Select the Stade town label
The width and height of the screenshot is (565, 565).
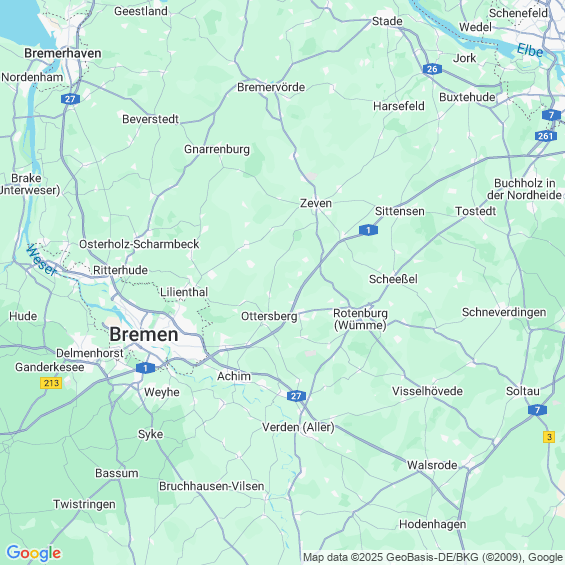pyautogui.click(x=387, y=21)
